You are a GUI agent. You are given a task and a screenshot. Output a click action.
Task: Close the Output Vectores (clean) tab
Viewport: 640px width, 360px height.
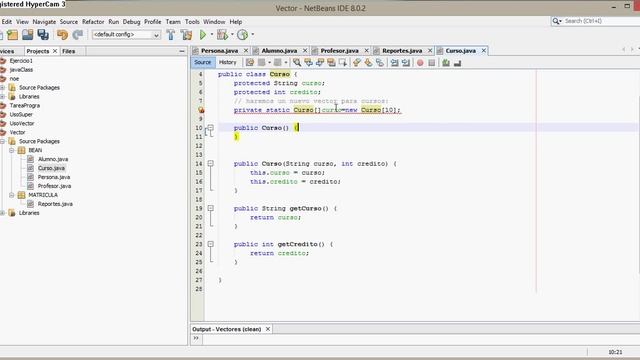(x=268, y=329)
